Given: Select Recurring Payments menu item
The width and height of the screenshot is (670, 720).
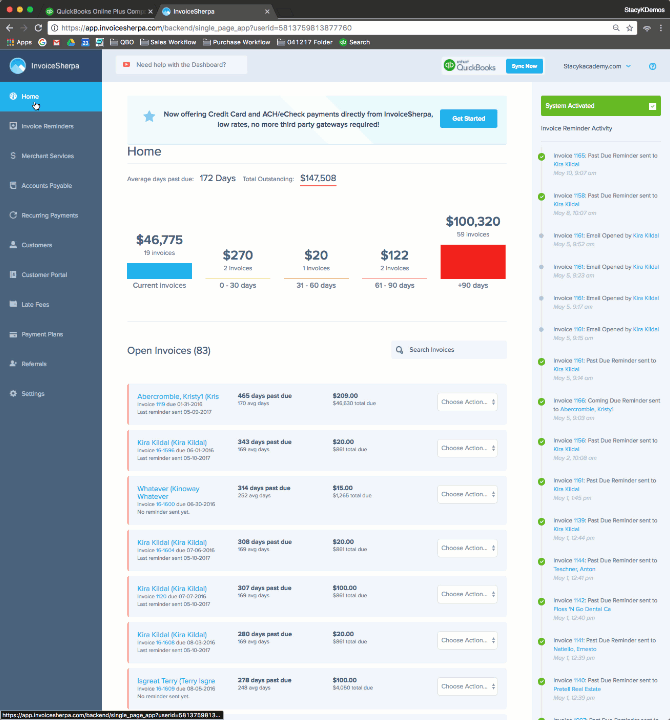Looking at the screenshot, I should [51, 215].
